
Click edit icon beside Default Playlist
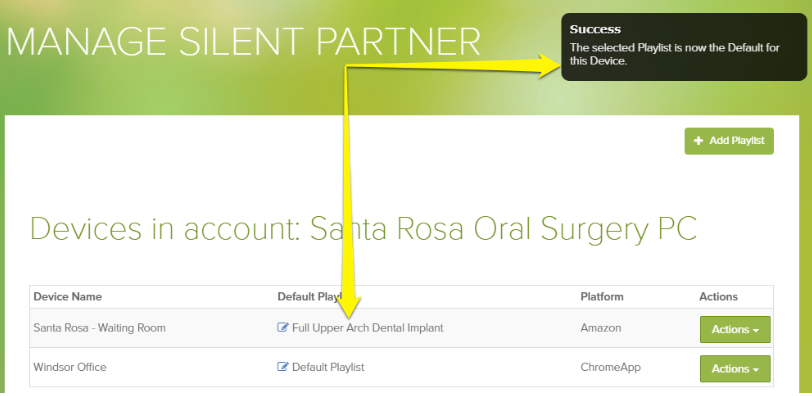click(x=282, y=367)
